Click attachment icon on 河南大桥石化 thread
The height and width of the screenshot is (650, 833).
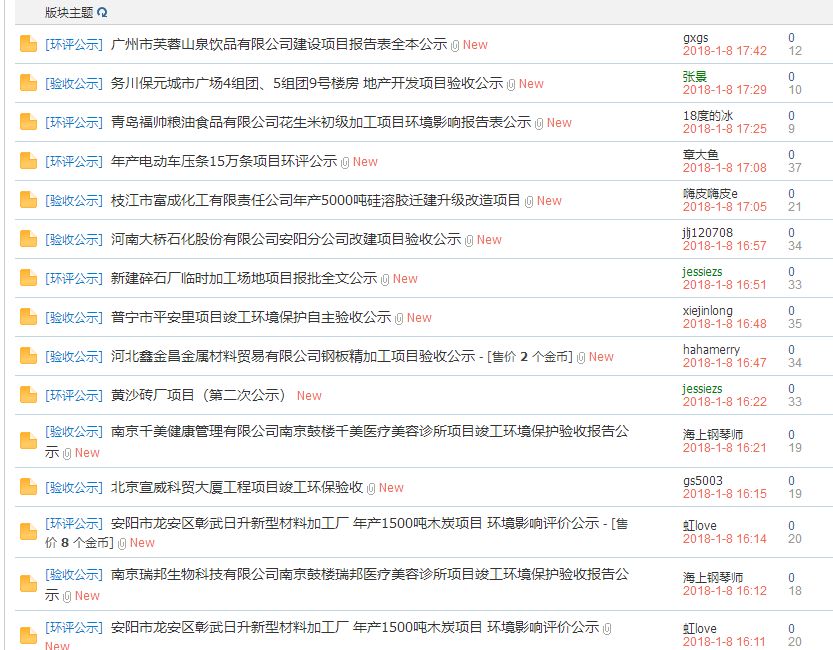pyautogui.click(x=469, y=241)
